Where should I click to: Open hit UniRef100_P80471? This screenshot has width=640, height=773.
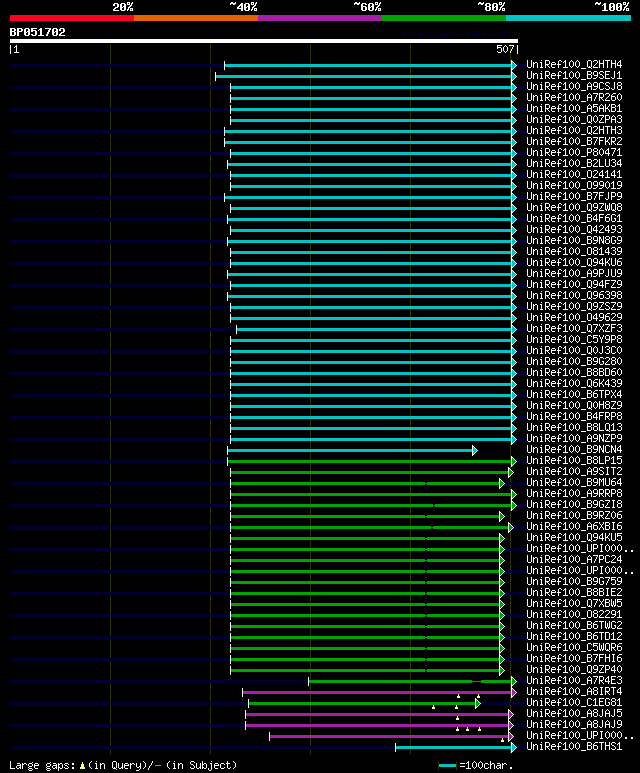pos(574,152)
